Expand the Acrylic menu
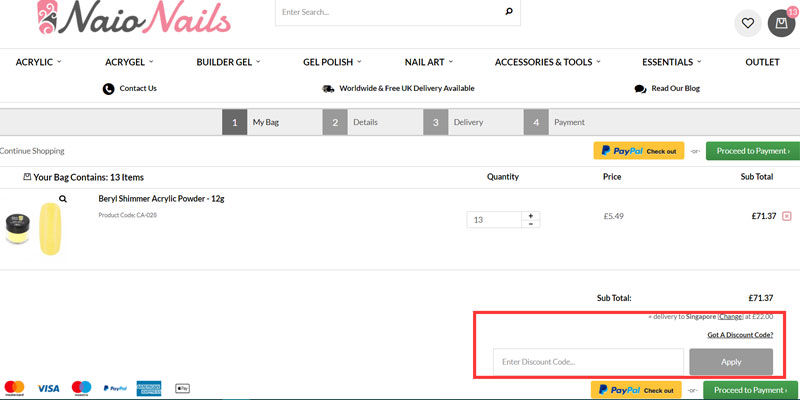Viewport: 800px width, 400px height. click(38, 62)
